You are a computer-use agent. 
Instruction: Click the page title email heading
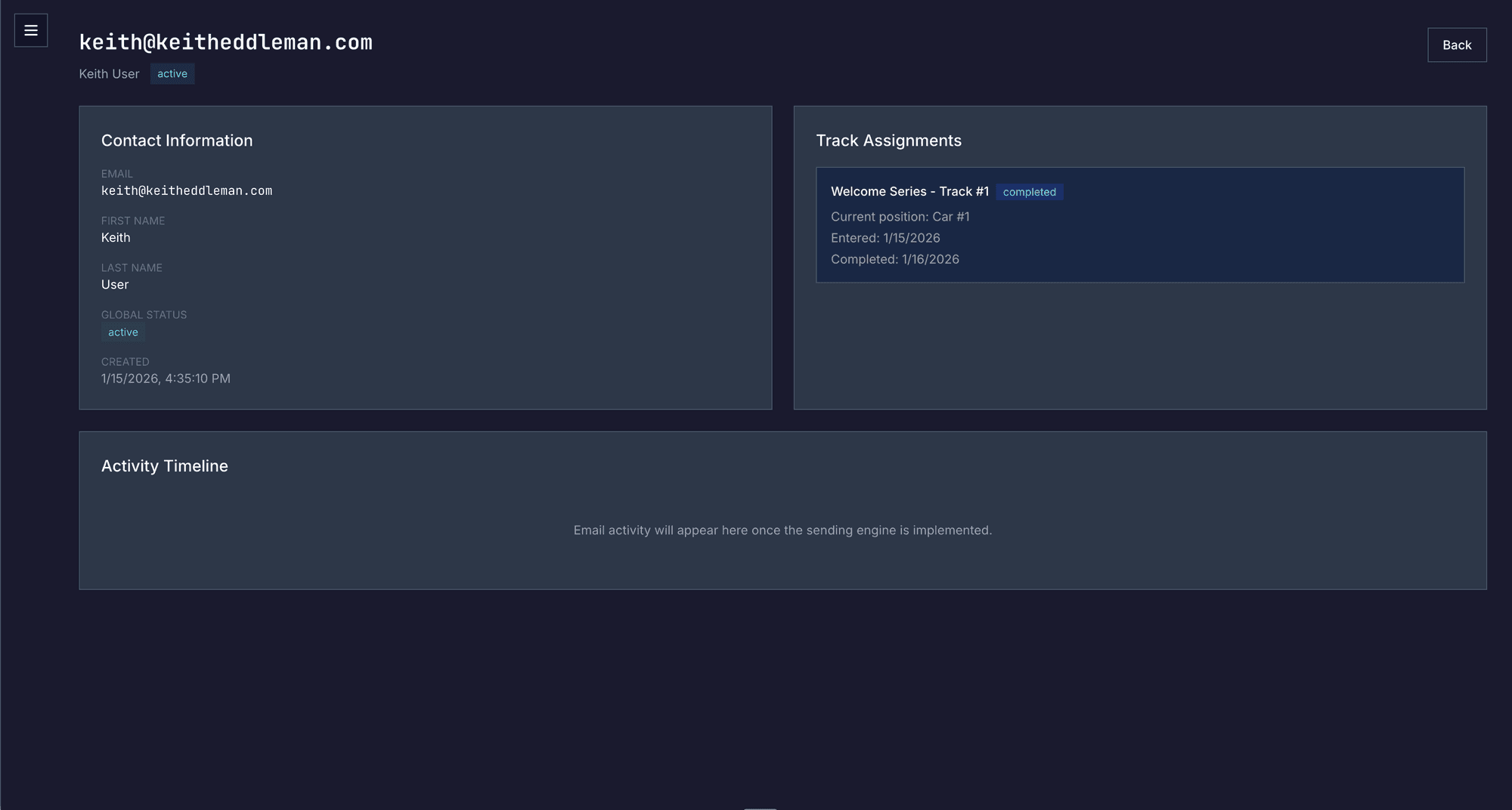tap(225, 42)
